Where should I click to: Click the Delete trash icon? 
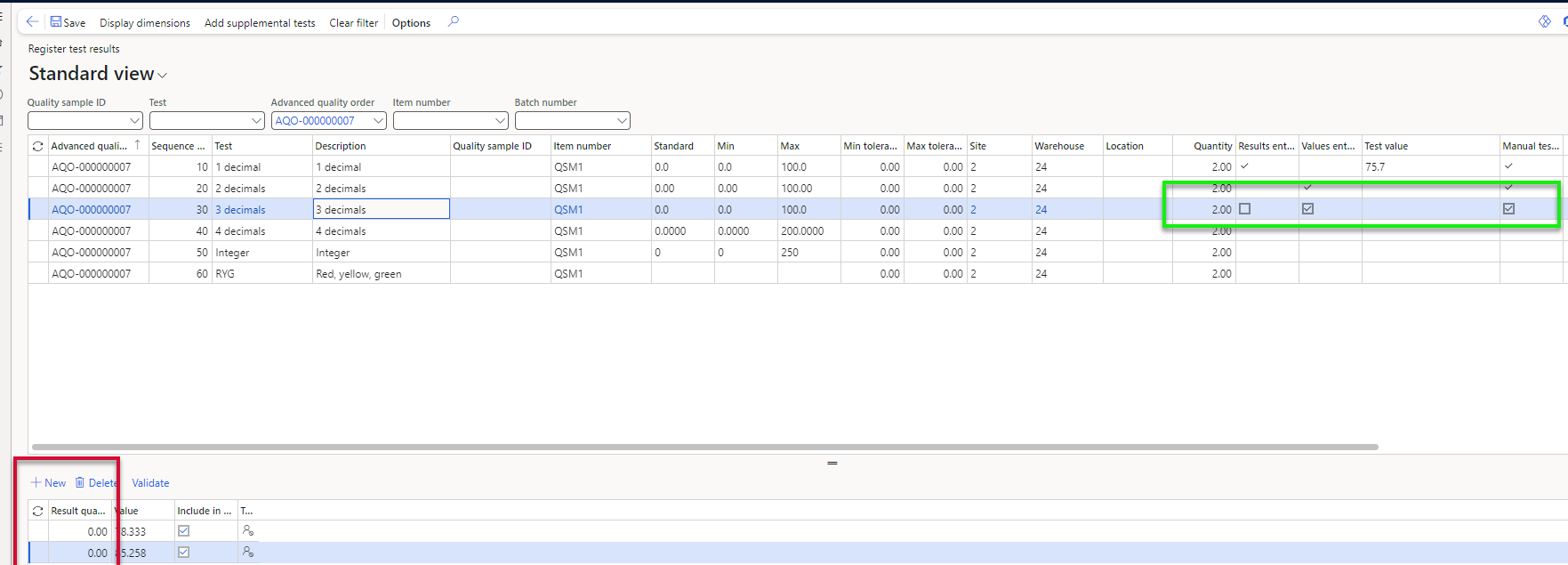pyautogui.click(x=80, y=482)
